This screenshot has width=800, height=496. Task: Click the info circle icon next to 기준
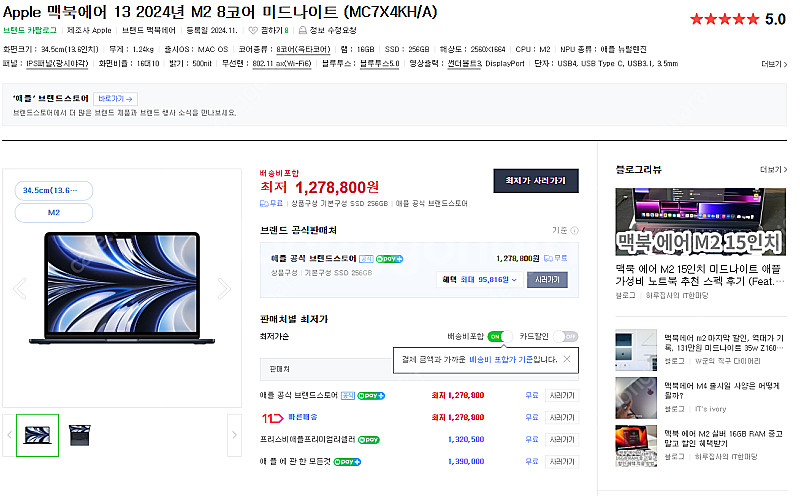pyautogui.click(x=574, y=231)
